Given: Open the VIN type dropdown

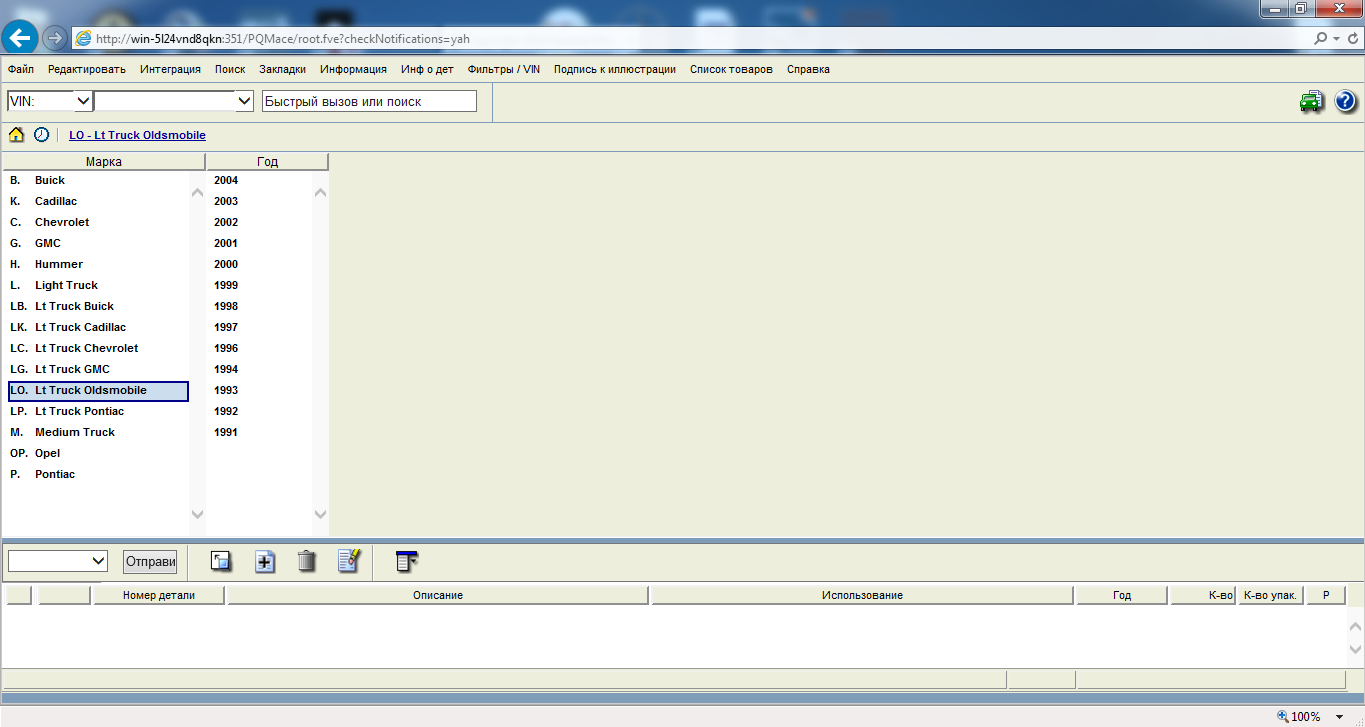Looking at the screenshot, I should click(x=83, y=101).
